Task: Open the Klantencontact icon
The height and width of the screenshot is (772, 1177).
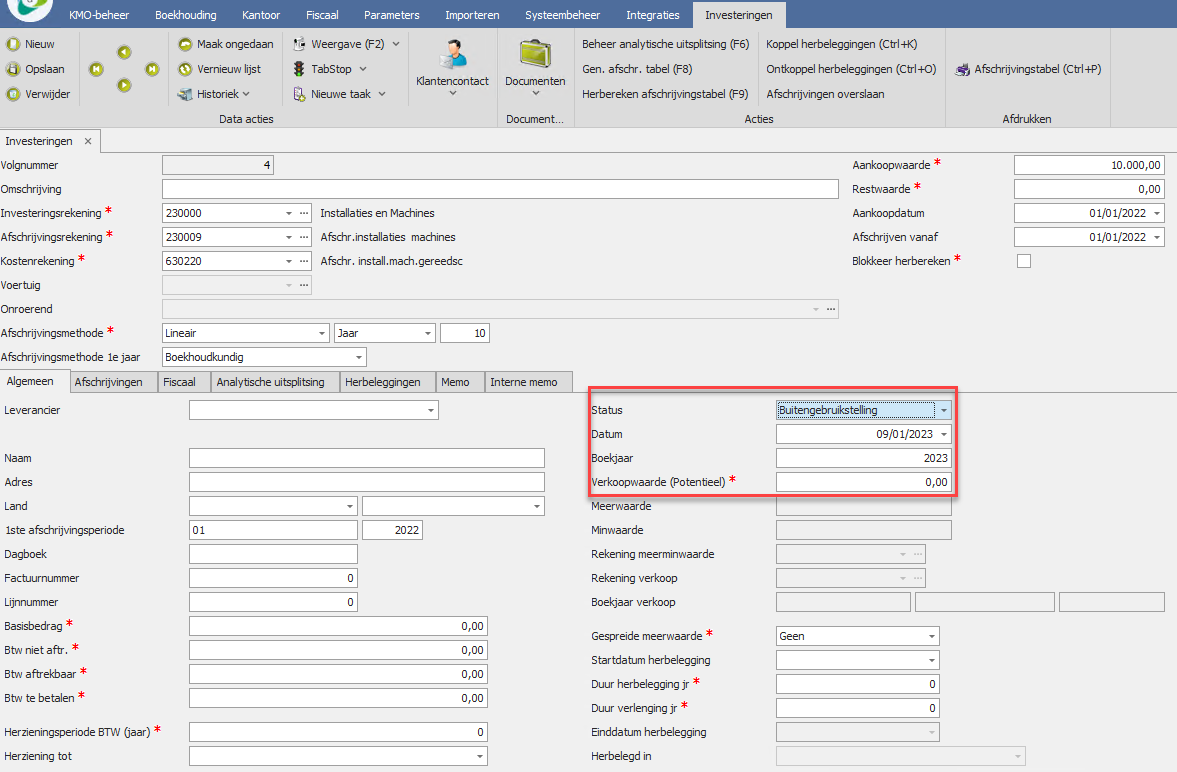Action: coord(452,55)
